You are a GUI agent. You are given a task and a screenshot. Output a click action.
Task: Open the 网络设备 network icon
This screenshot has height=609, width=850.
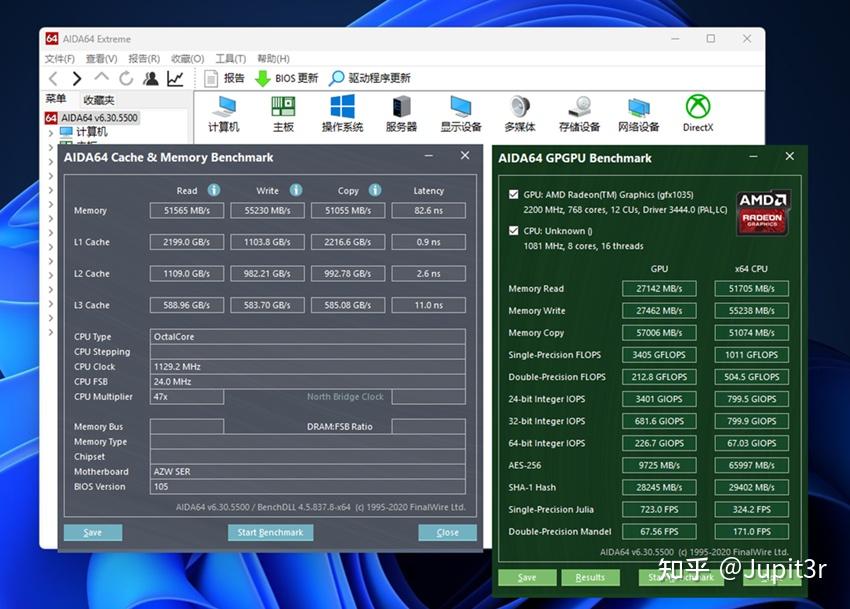639,114
